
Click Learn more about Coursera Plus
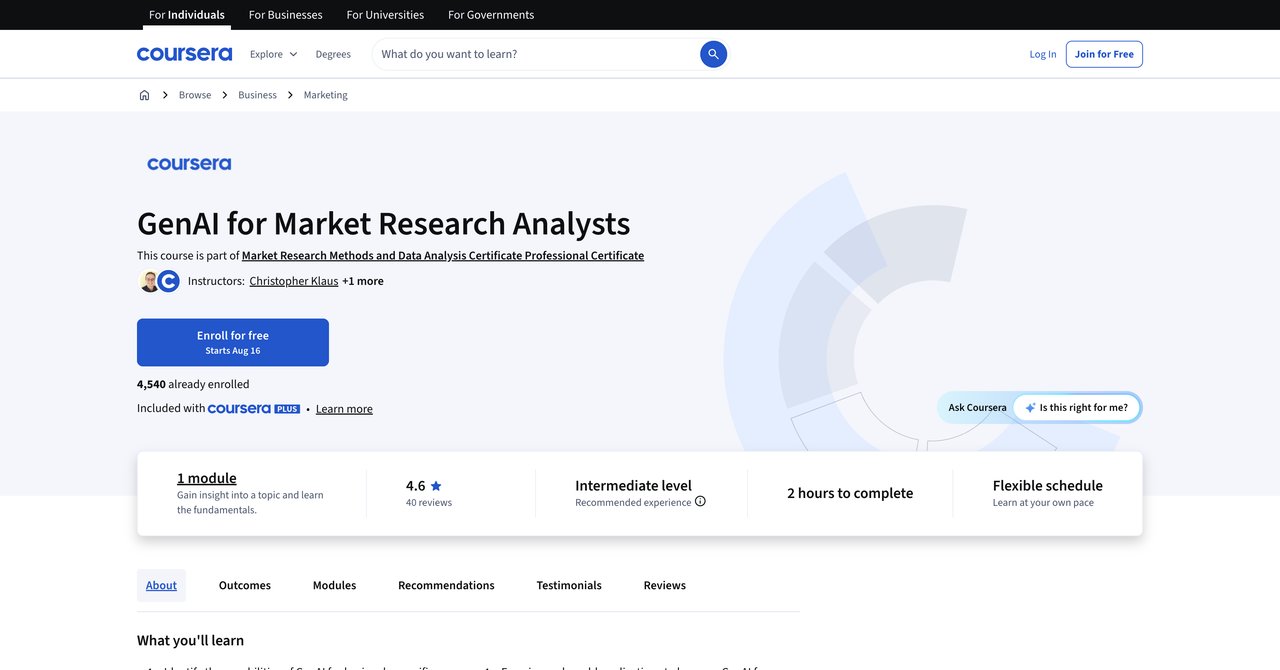point(344,409)
